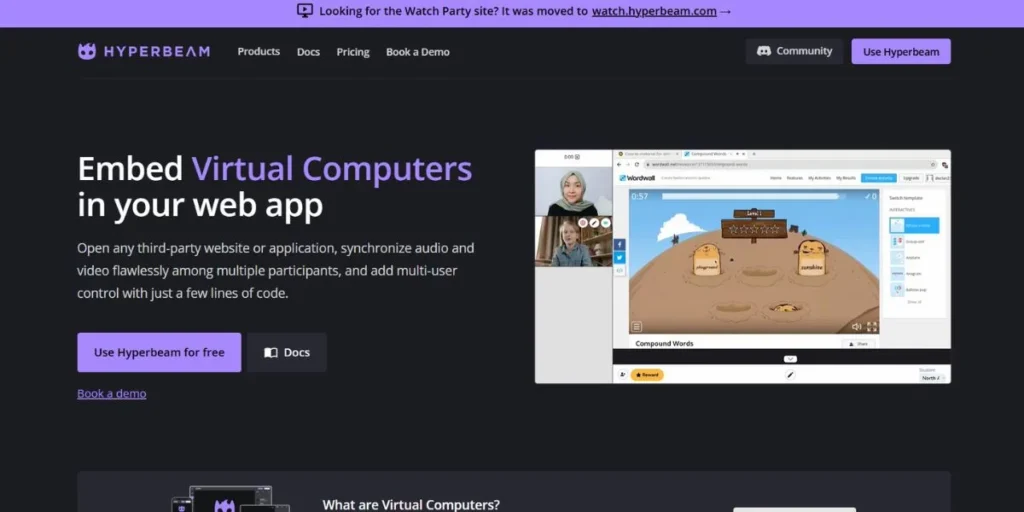The height and width of the screenshot is (512, 1024).
Task: Click the Hyperbeam cat logo icon
Action: tap(87, 52)
